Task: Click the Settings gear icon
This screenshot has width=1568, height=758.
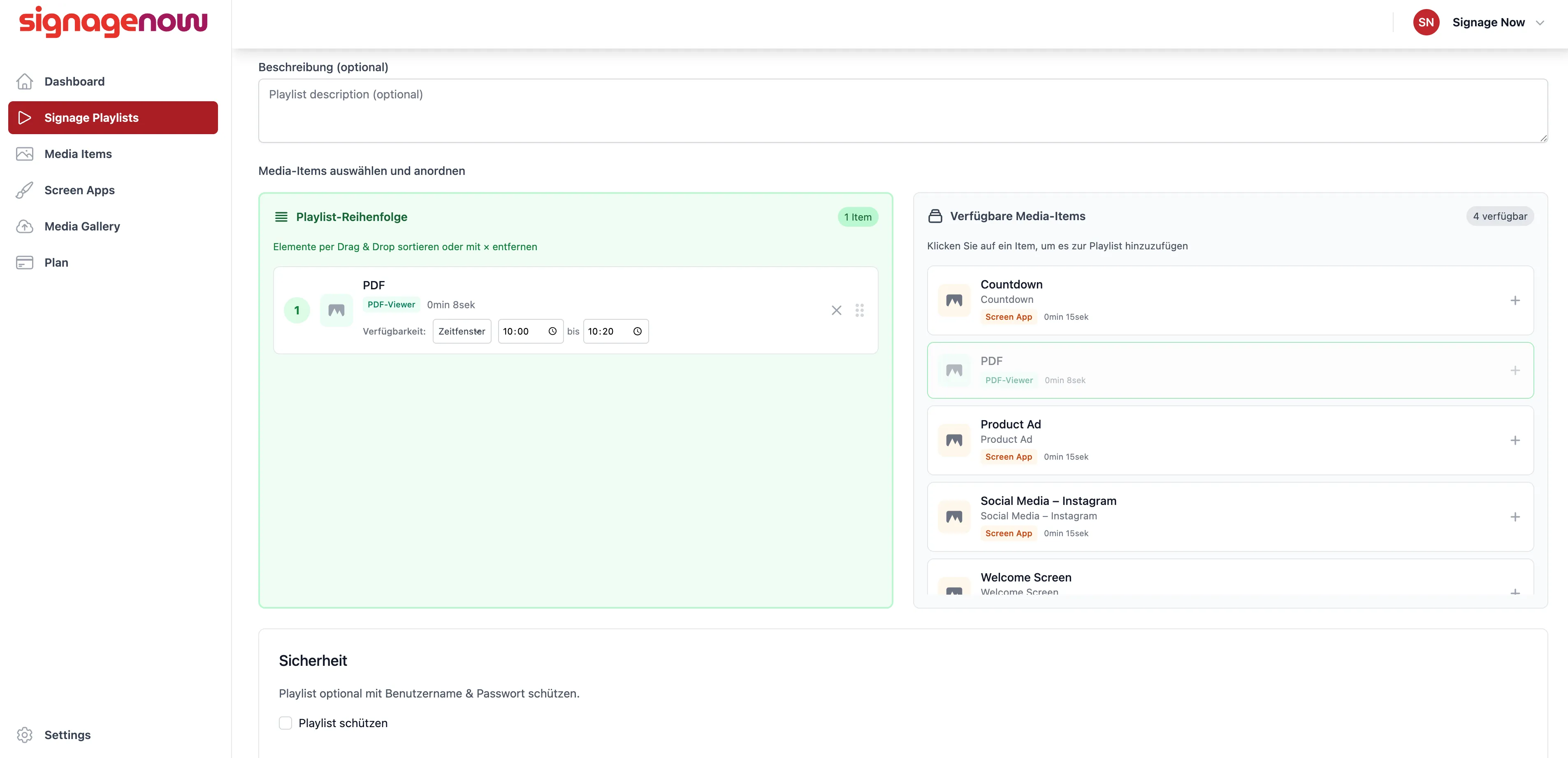Action: [24, 735]
